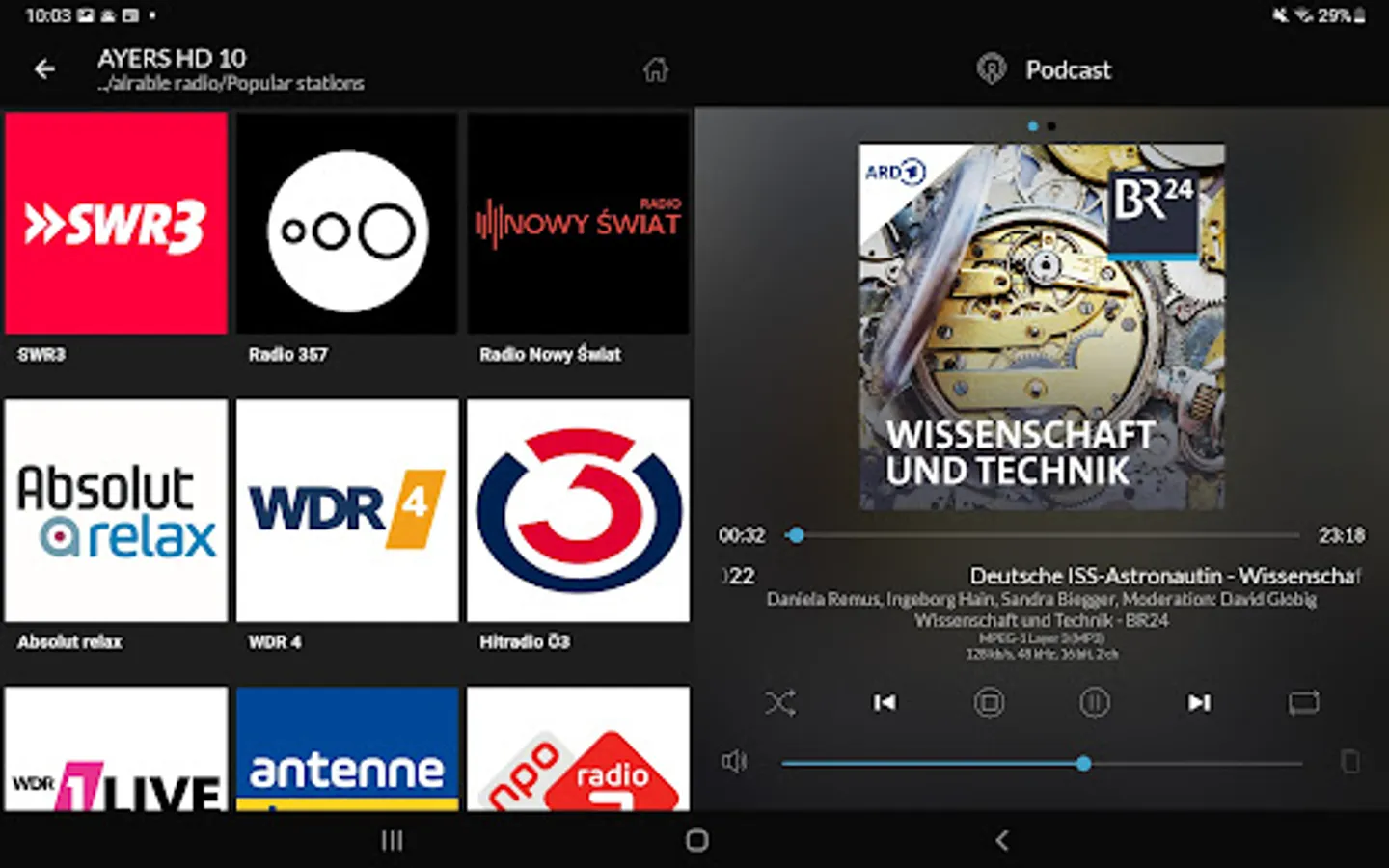Tap the 'Radio 357' caption text

(287, 355)
